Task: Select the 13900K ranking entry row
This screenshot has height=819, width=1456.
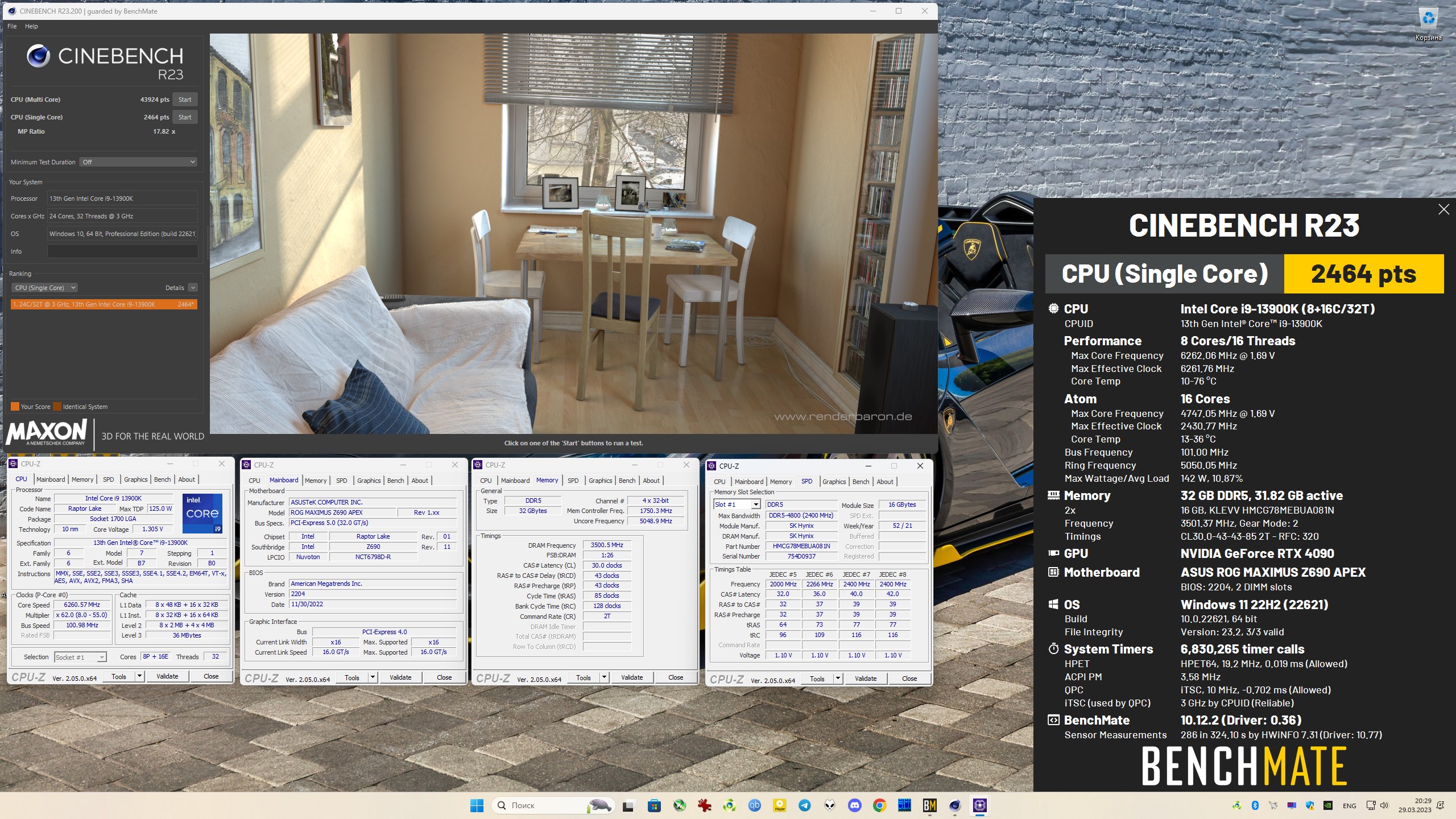Action: 104,304
